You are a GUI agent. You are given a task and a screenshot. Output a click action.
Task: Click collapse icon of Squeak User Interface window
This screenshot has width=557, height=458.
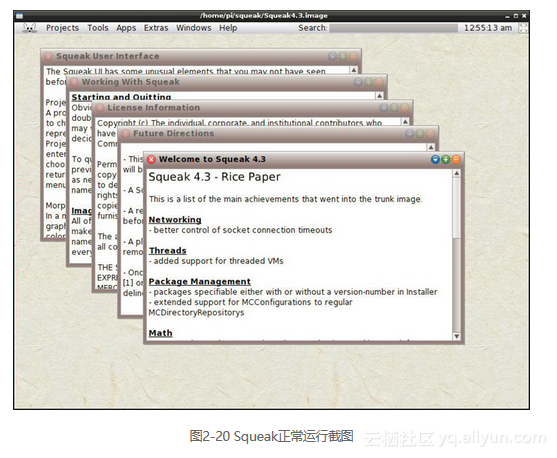353,56
